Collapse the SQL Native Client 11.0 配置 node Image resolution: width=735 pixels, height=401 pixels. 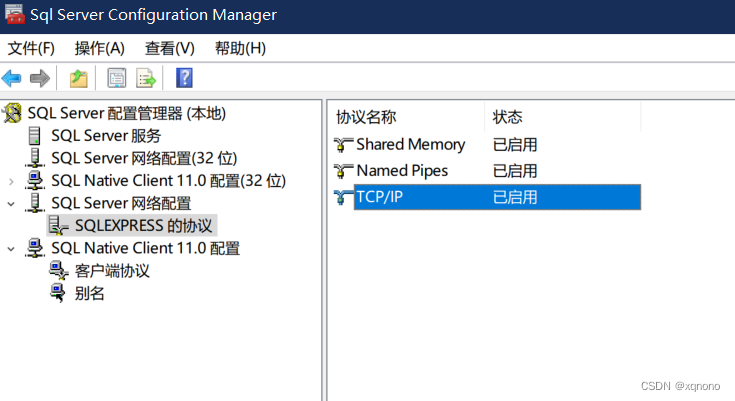(x=11, y=249)
